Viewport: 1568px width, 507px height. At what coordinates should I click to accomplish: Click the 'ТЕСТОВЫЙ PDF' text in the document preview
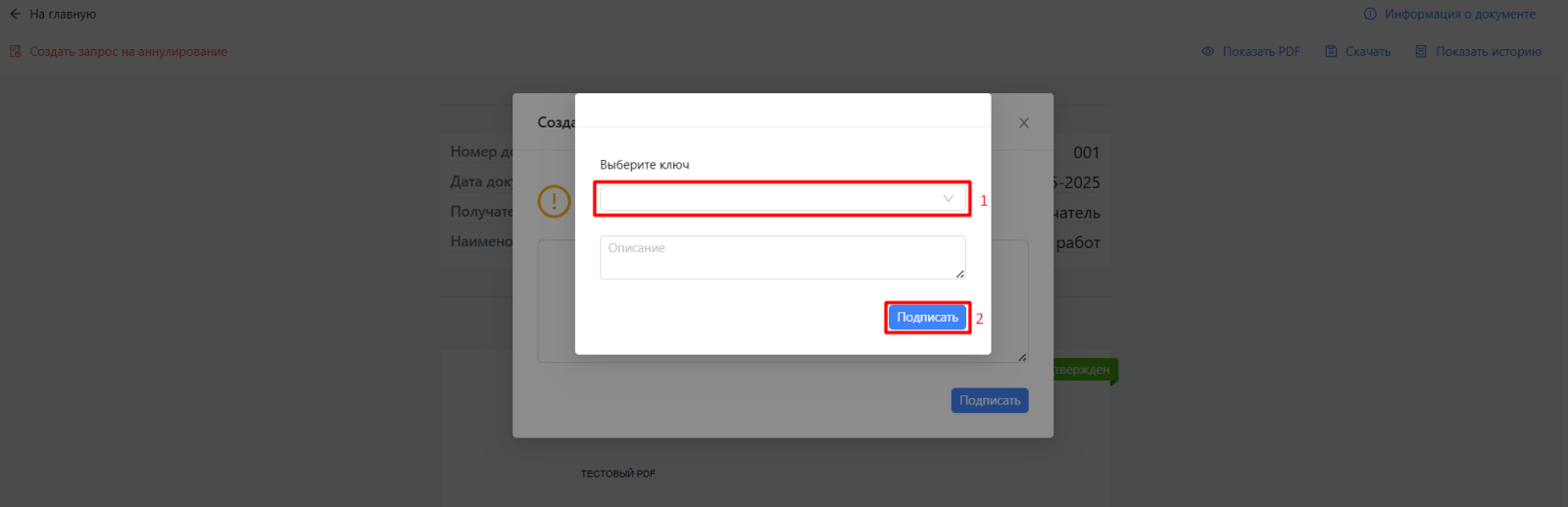click(x=618, y=474)
